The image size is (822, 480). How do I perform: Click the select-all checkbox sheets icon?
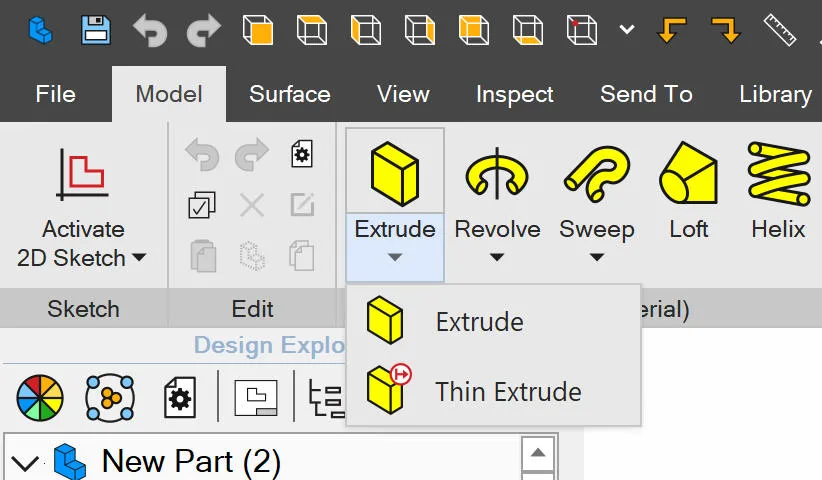(202, 205)
